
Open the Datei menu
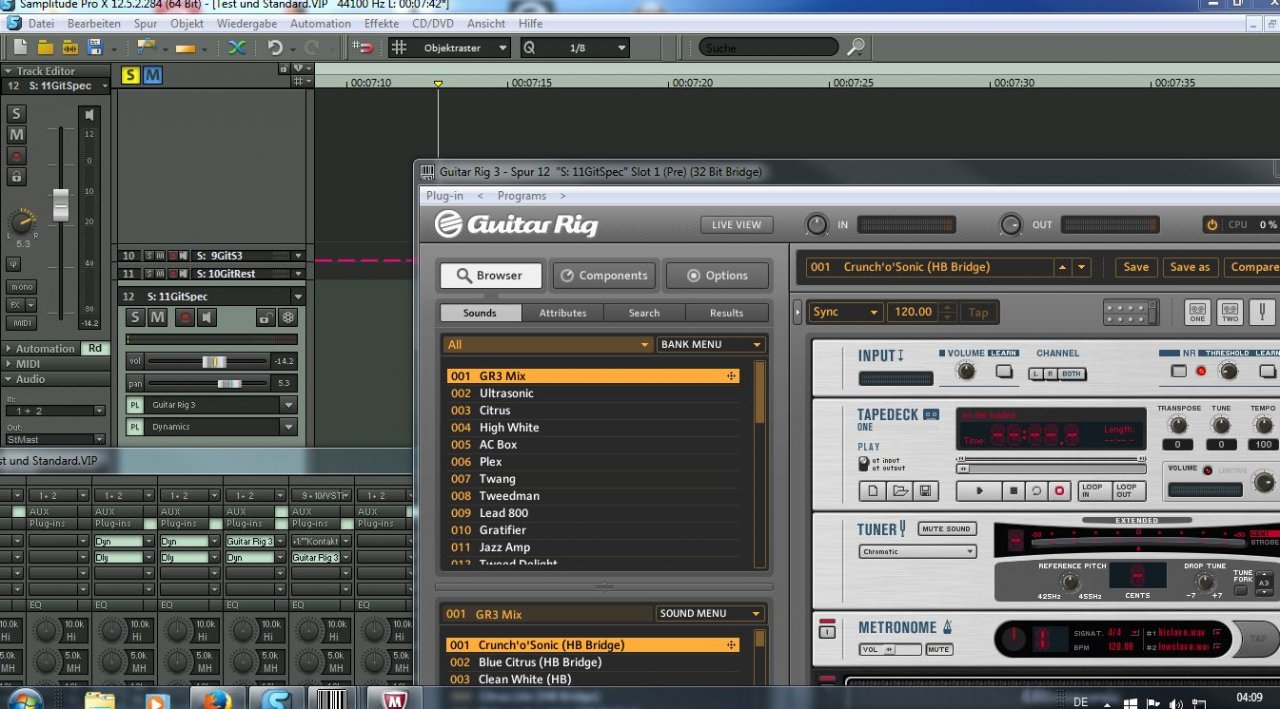coord(41,23)
